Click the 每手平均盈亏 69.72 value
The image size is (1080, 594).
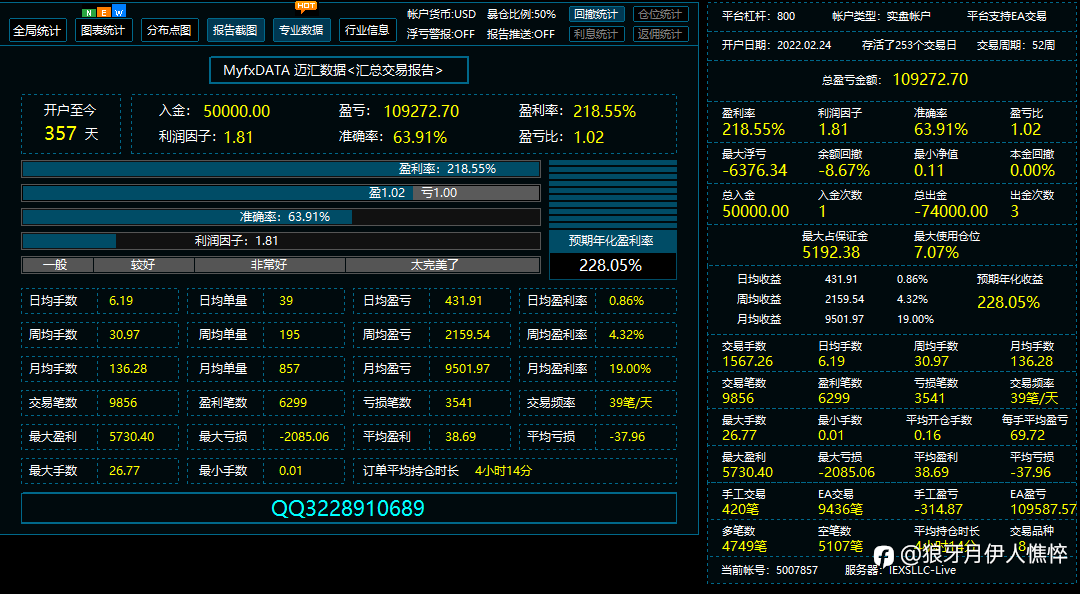1028,436
